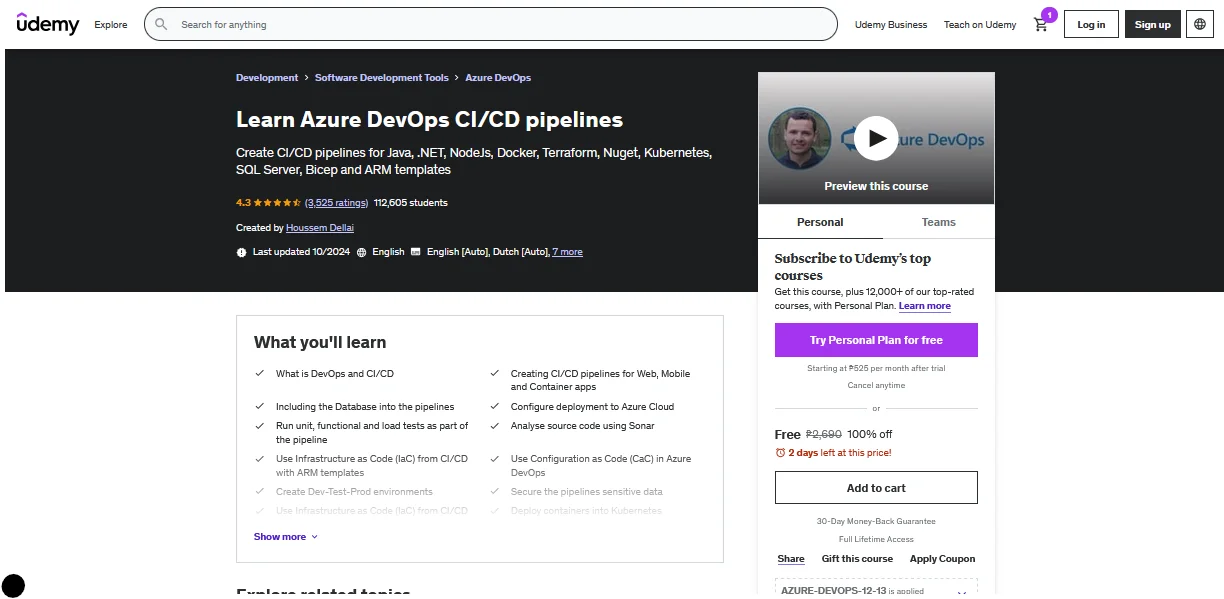This screenshot has height=599, width=1224.
Task: Click the Share link
Action: [791, 559]
